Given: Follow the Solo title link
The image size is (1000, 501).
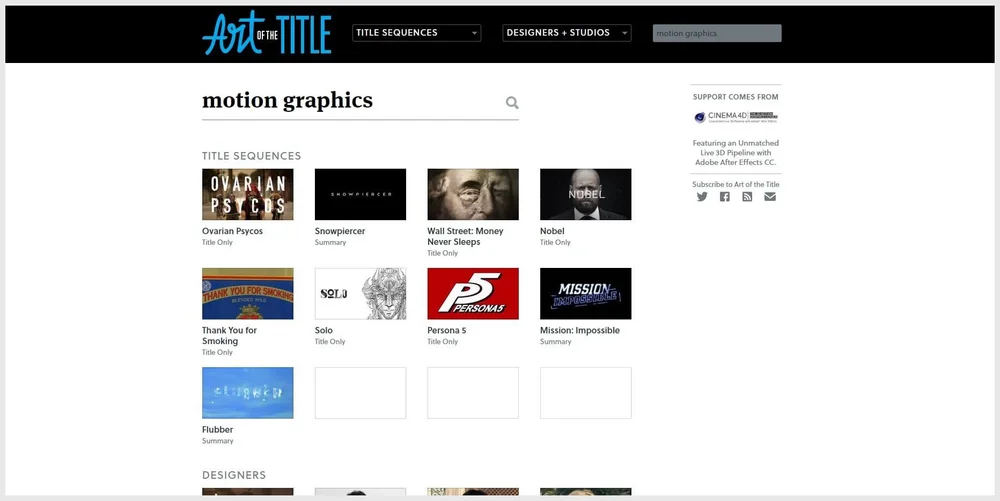Looking at the screenshot, I should [323, 330].
